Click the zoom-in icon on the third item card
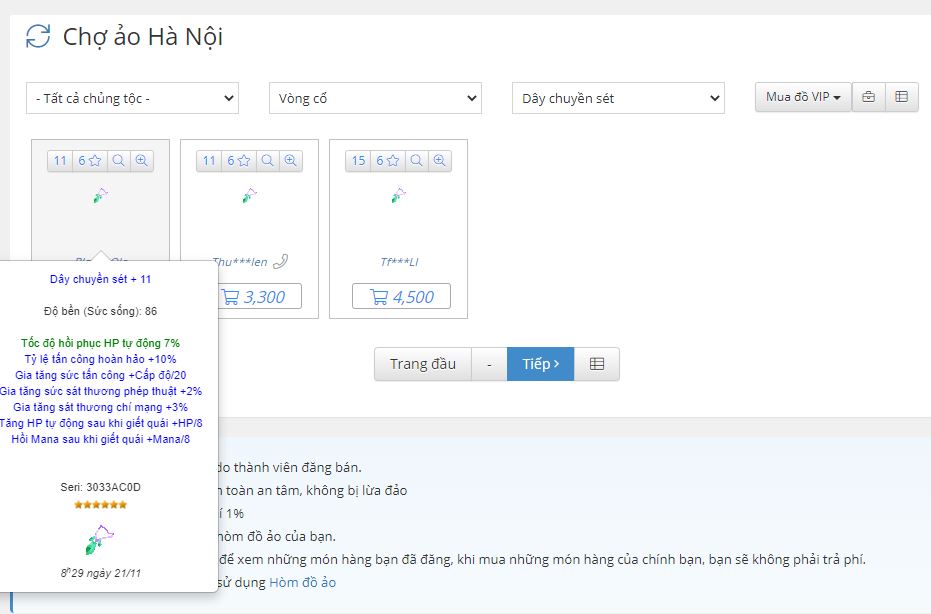Viewport: 931px width, 614px height. tap(440, 161)
